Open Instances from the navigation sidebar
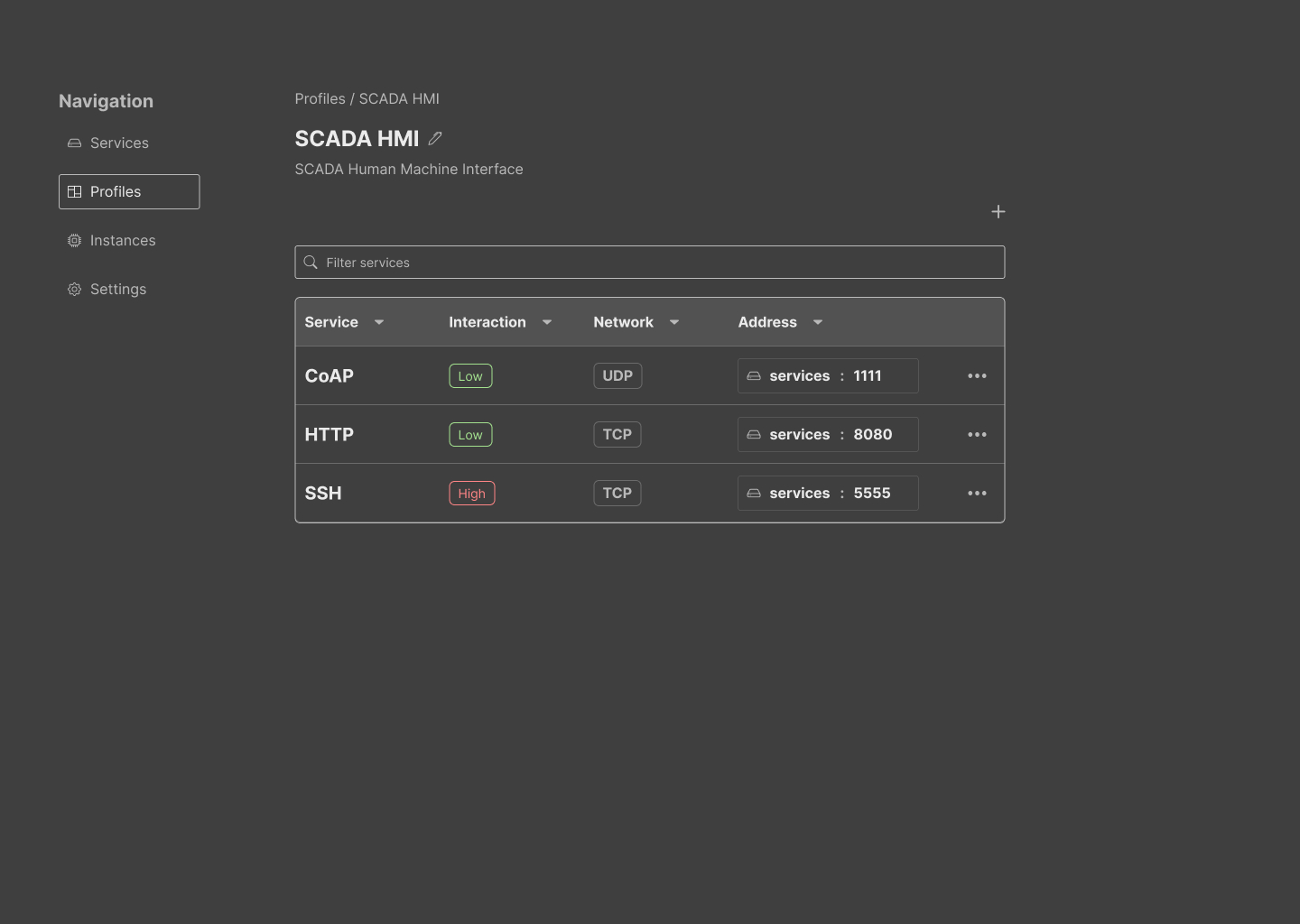The width and height of the screenshot is (1300, 924). pos(122,241)
